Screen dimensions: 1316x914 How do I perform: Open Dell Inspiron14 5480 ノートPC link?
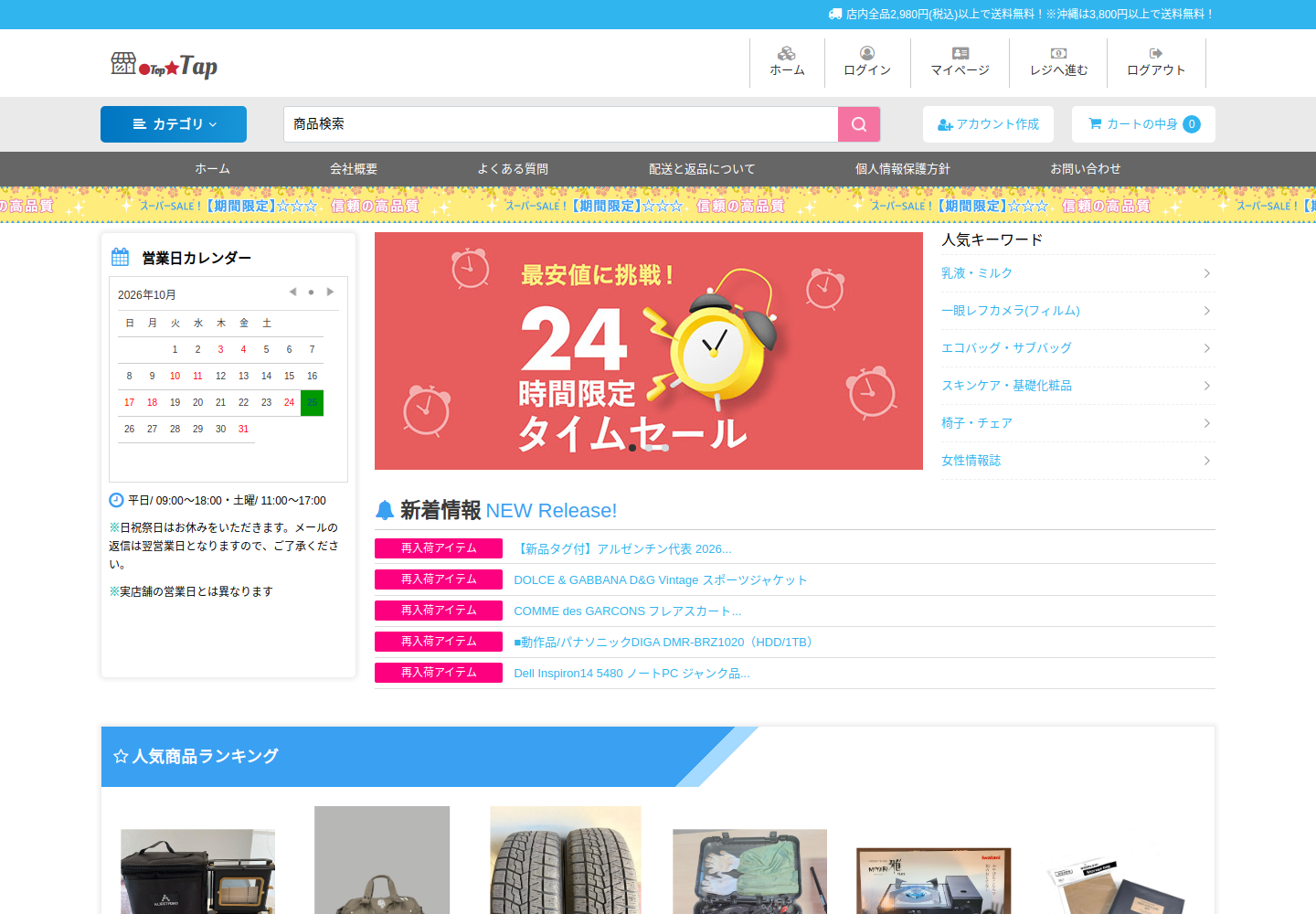click(631, 674)
